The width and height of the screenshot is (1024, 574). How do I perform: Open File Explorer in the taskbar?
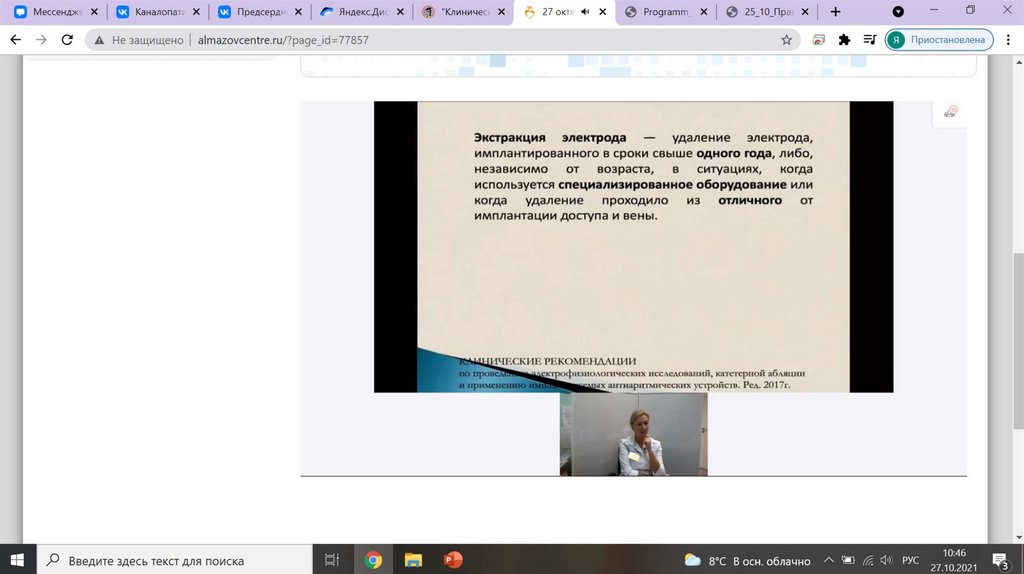(x=413, y=560)
